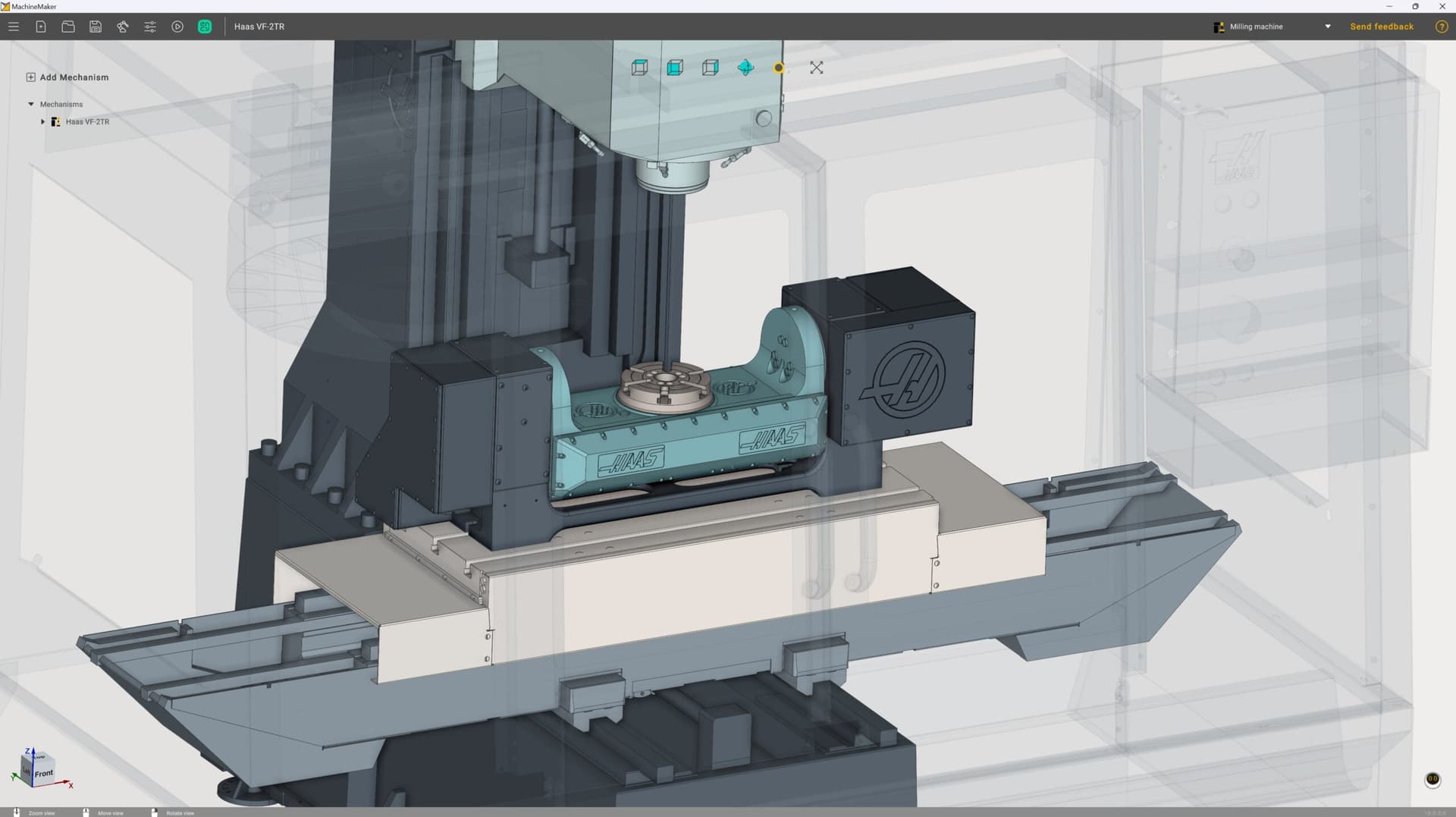Run the machine simulation playback
This screenshot has height=817, width=1456.
[177, 27]
